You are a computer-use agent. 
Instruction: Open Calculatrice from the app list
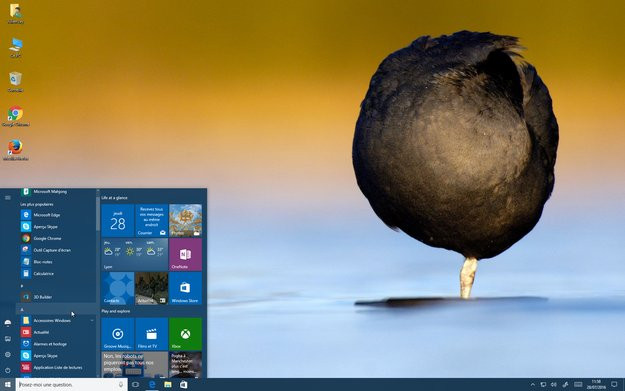(x=56, y=273)
